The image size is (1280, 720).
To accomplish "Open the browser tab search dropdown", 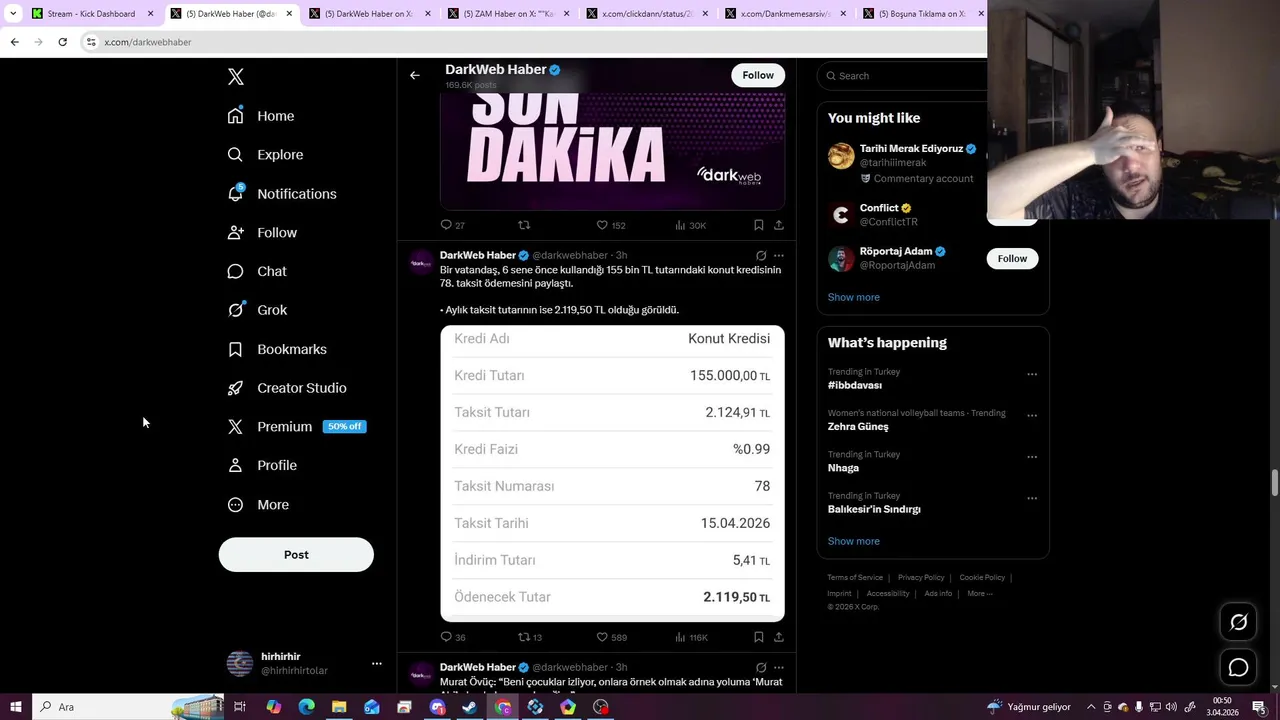I will coord(13,14).
